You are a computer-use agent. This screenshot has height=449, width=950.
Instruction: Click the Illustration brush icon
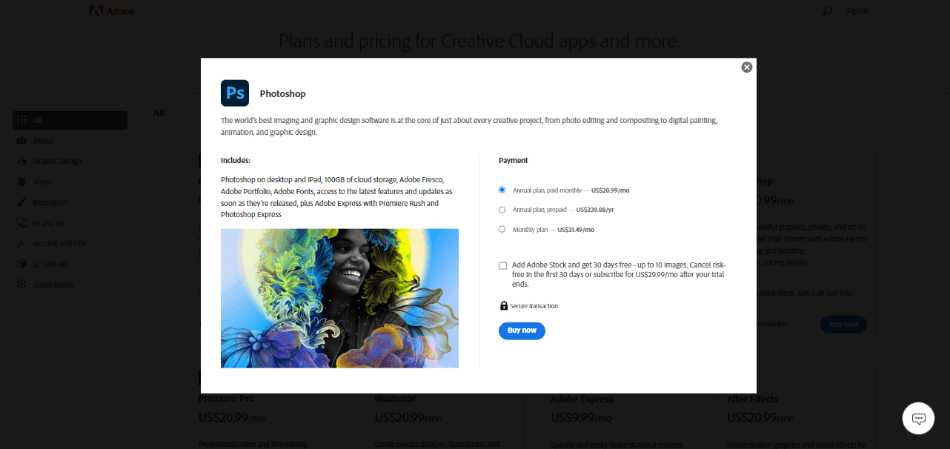click(22, 202)
